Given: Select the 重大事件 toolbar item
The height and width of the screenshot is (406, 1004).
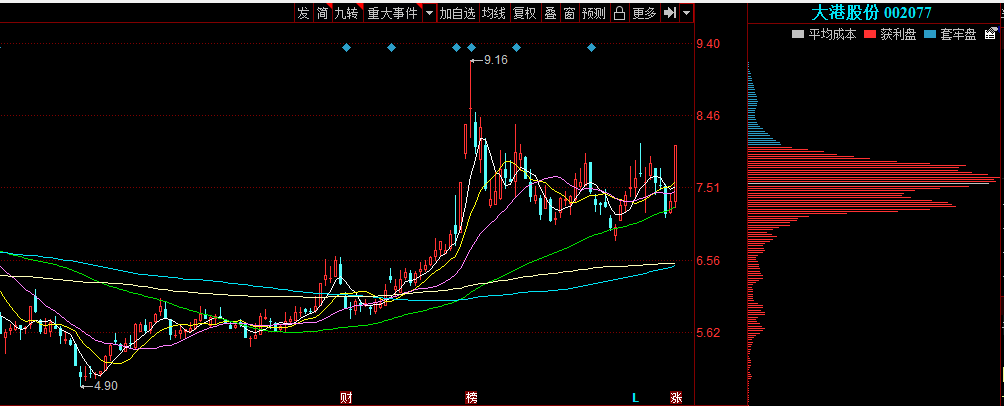Looking at the screenshot, I should pyautogui.click(x=392, y=13).
